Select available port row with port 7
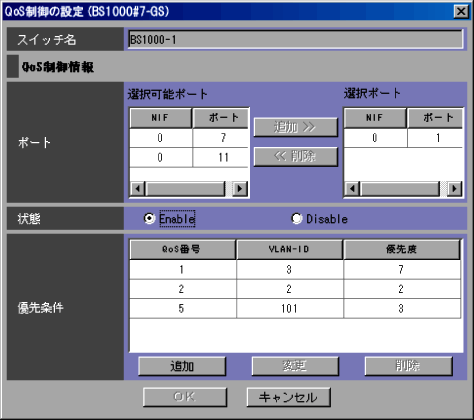 pyautogui.click(x=189, y=138)
